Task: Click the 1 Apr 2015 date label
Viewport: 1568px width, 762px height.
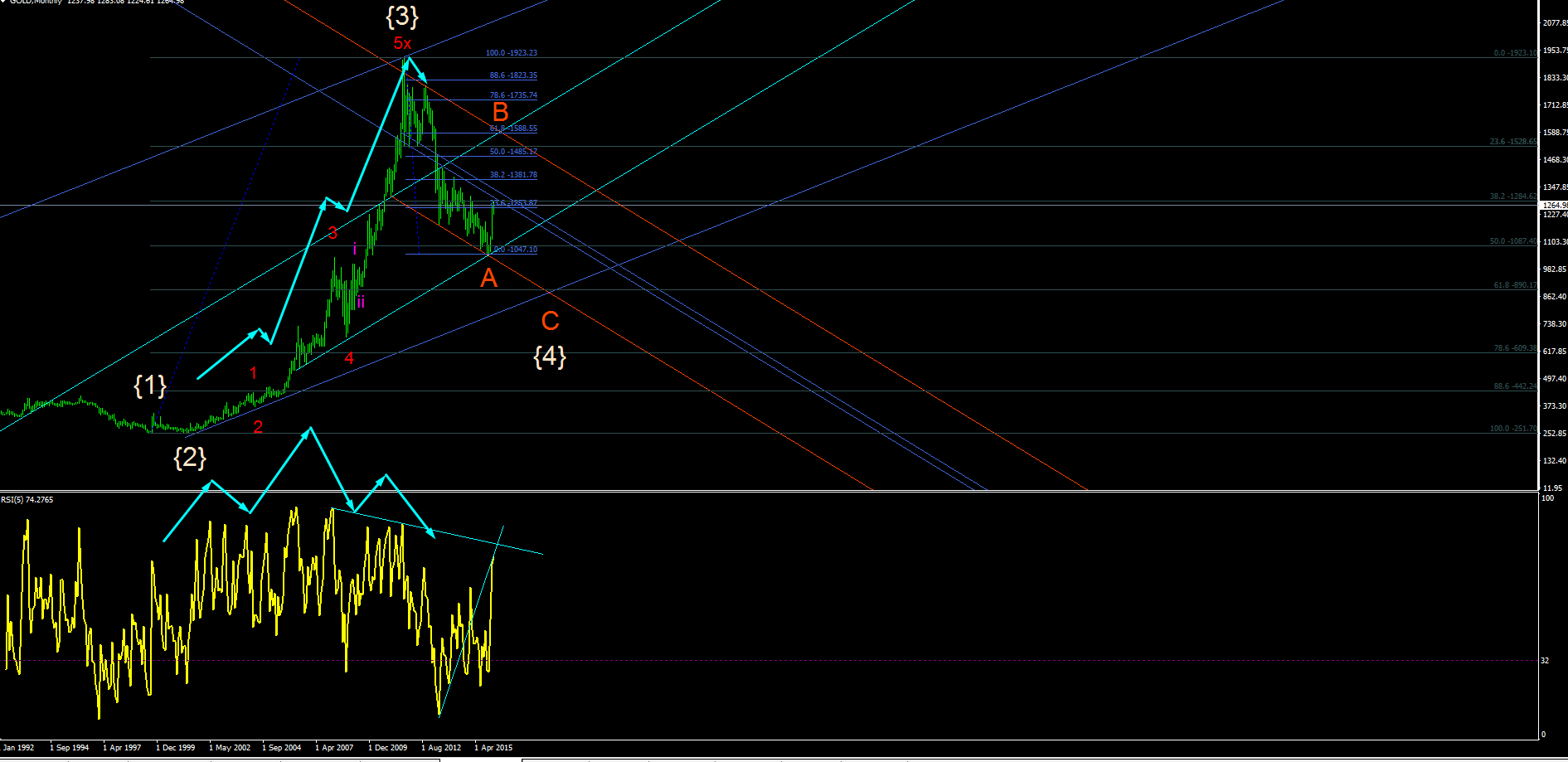Action: [493, 748]
